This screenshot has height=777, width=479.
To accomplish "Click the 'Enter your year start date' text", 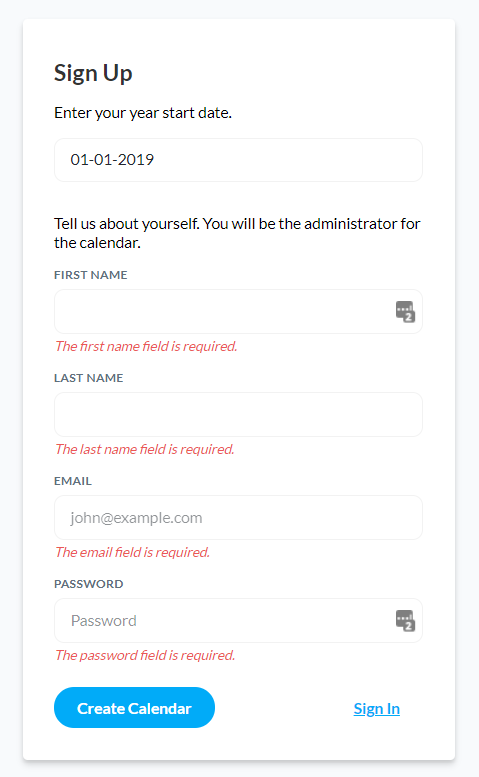I will [143, 113].
